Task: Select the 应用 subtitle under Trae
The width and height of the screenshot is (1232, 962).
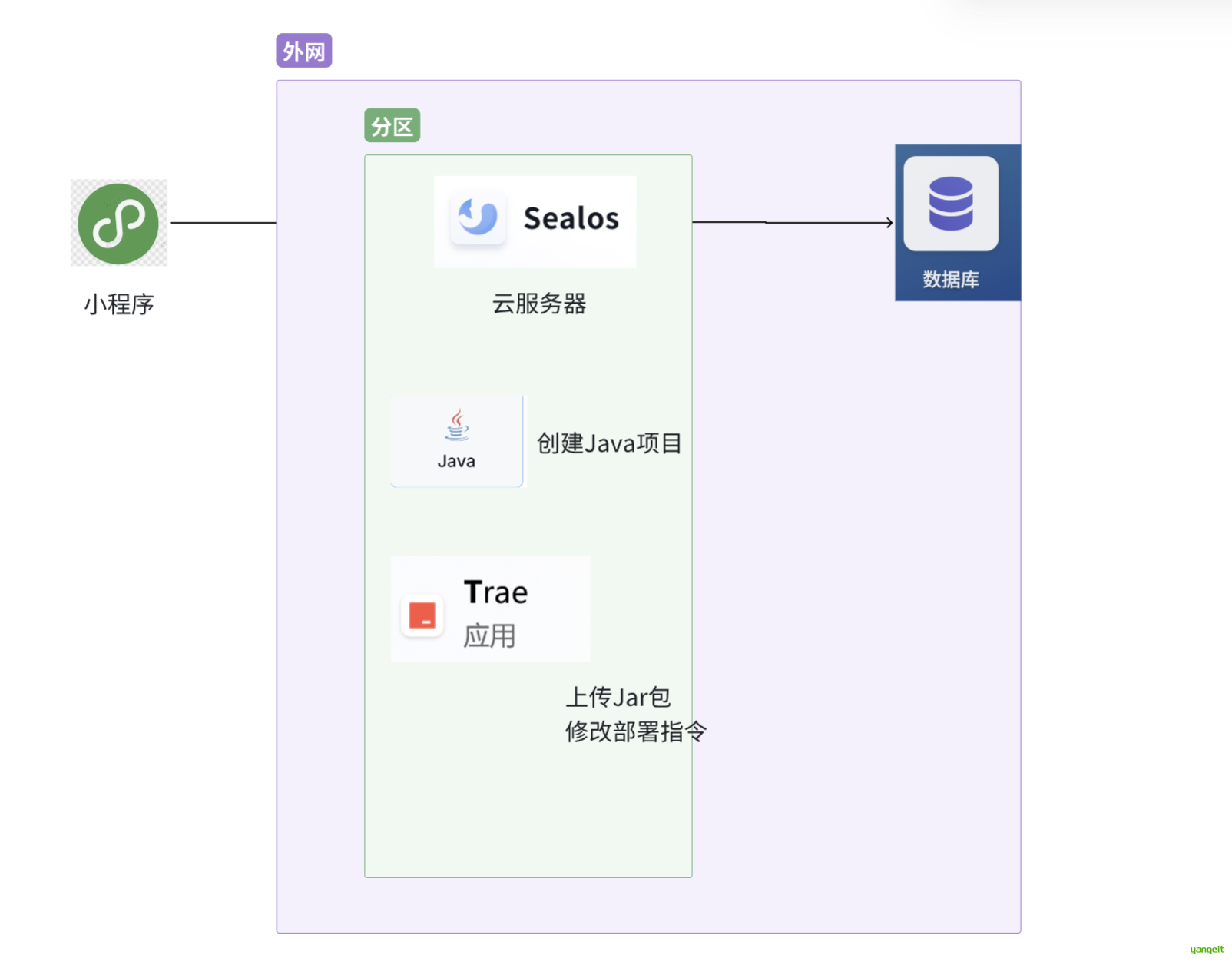Action: (x=489, y=635)
